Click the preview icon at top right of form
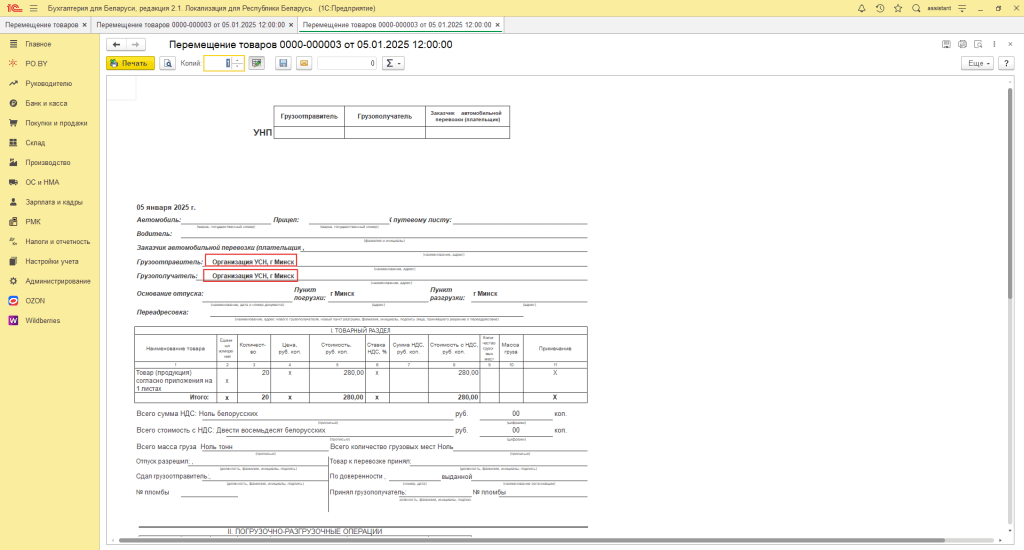Image resolution: width=1024 pixels, height=550 pixels. (x=978, y=44)
